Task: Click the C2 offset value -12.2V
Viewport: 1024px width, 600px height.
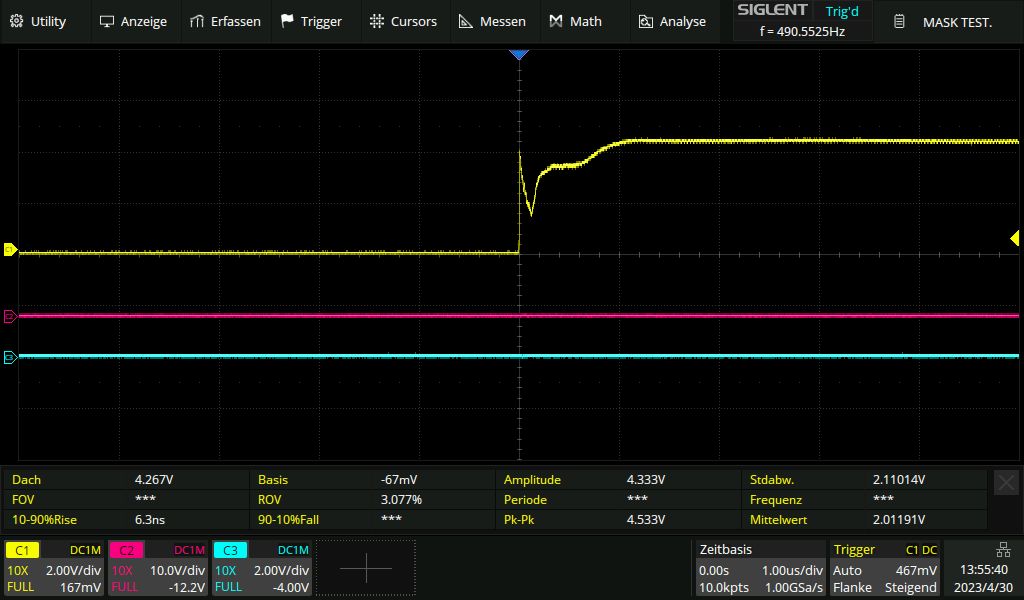Action: [x=187, y=587]
